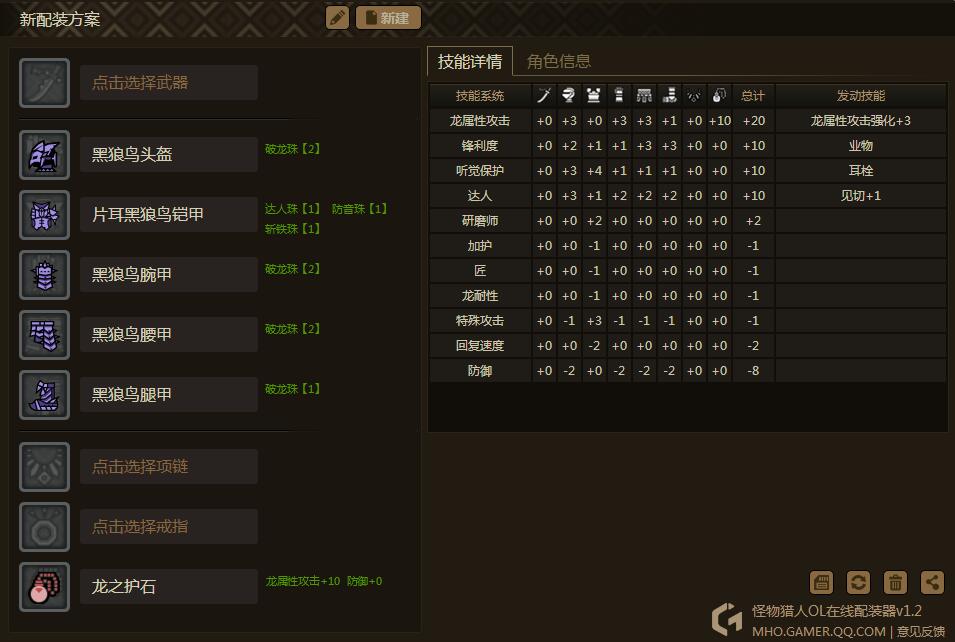Click the 黑狼鸟腕甲 arm armor icon

click(x=44, y=275)
